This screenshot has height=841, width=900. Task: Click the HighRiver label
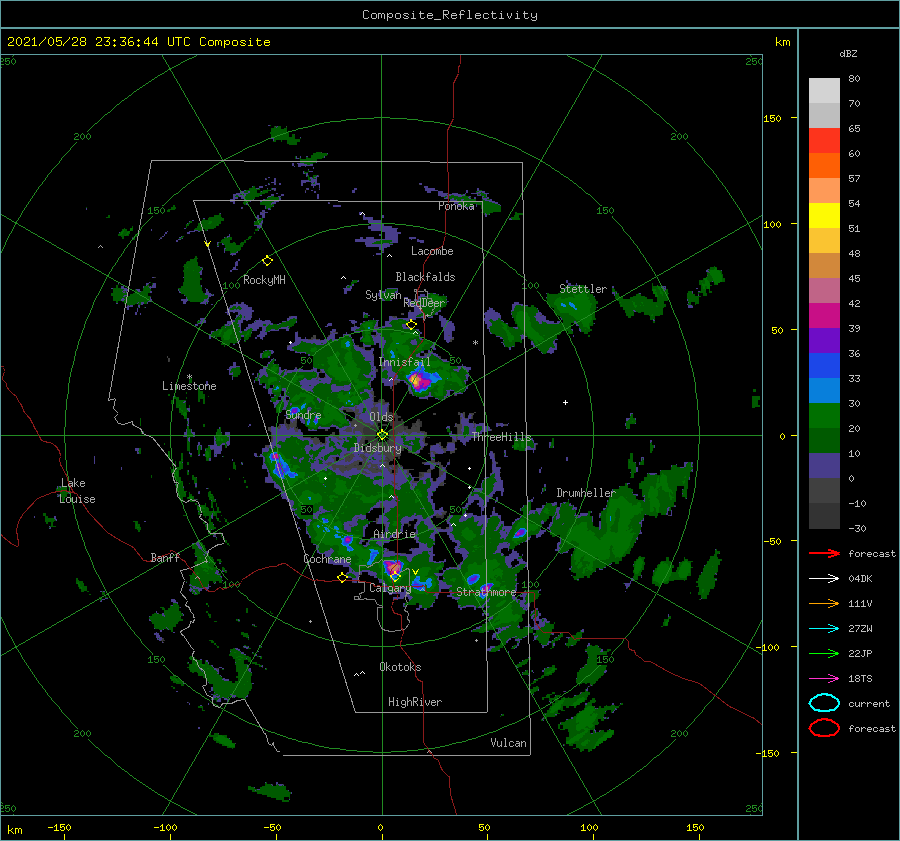414,702
